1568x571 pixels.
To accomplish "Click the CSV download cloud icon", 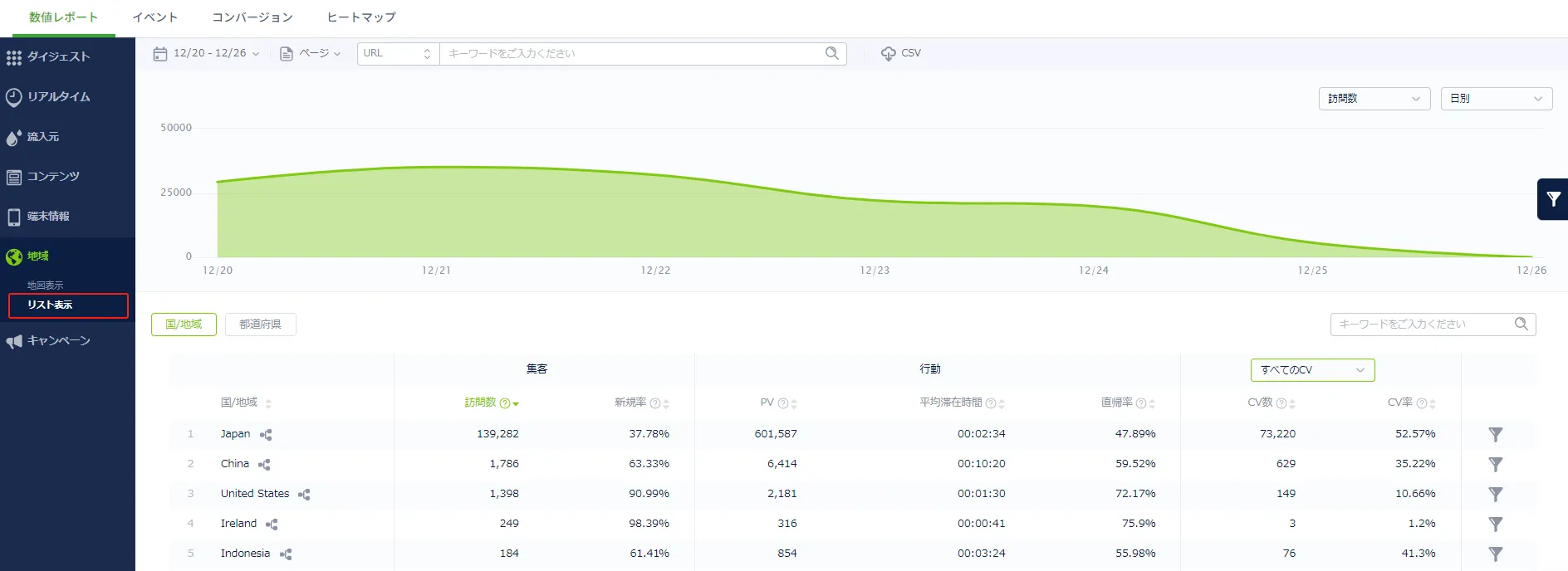I will point(888,54).
